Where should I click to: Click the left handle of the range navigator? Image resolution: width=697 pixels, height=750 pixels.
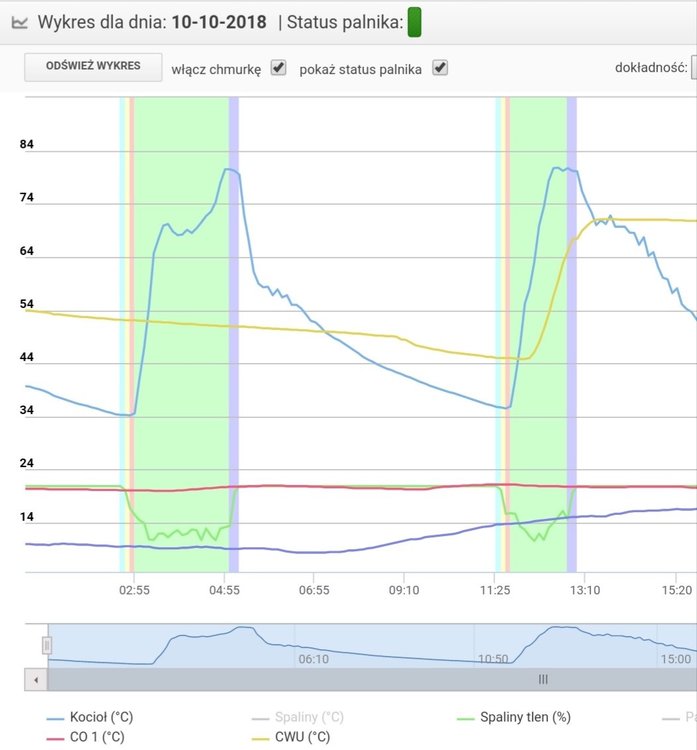coord(47,646)
